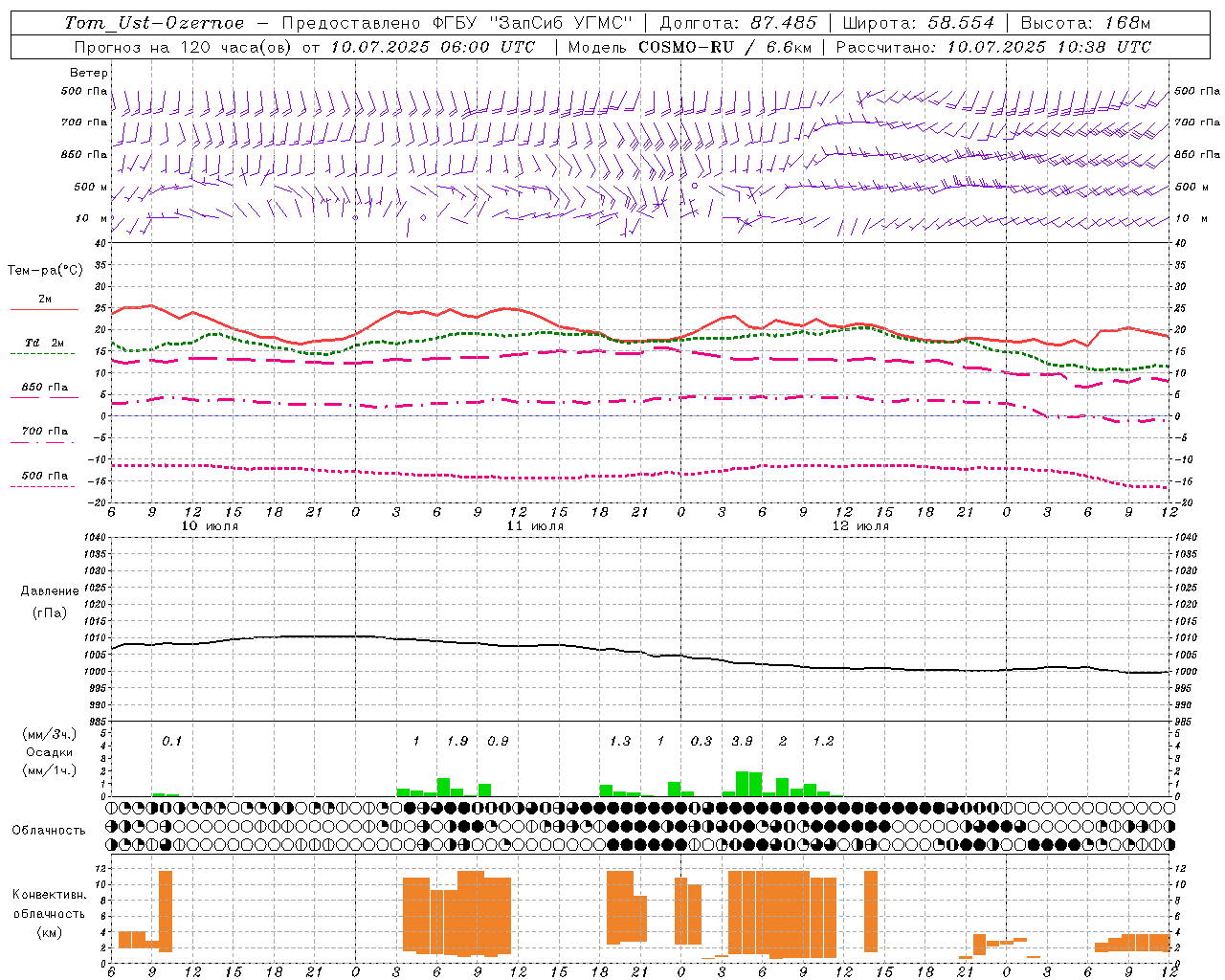
Task: Click the 'Конвективн.' convective cloud label
Action: click(49, 895)
